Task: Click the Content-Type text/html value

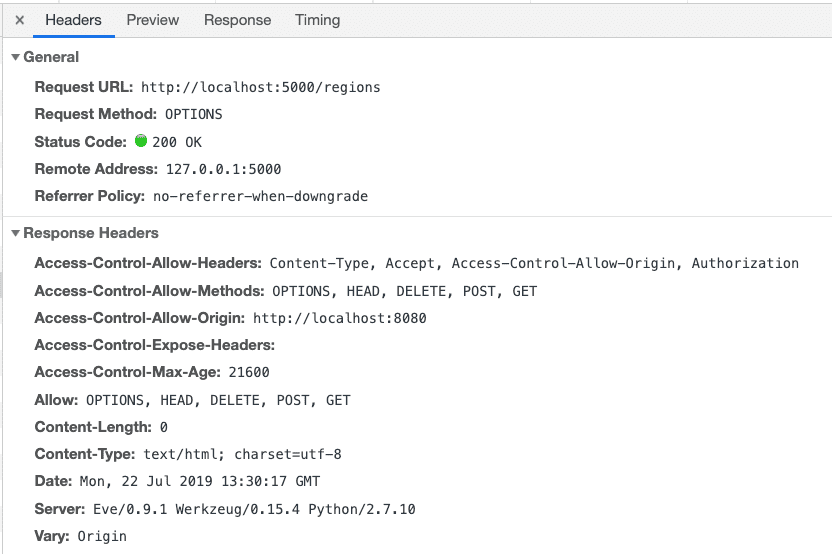Action: (x=242, y=454)
